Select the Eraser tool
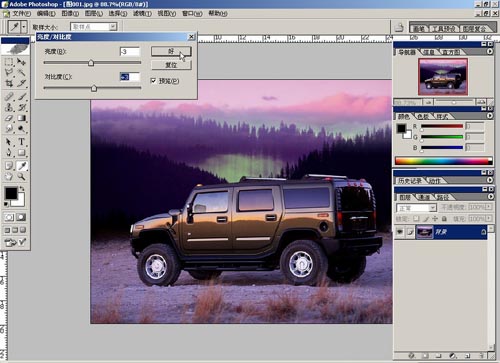The width and height of the screenshot is (500, 363). tap(9, 118)
